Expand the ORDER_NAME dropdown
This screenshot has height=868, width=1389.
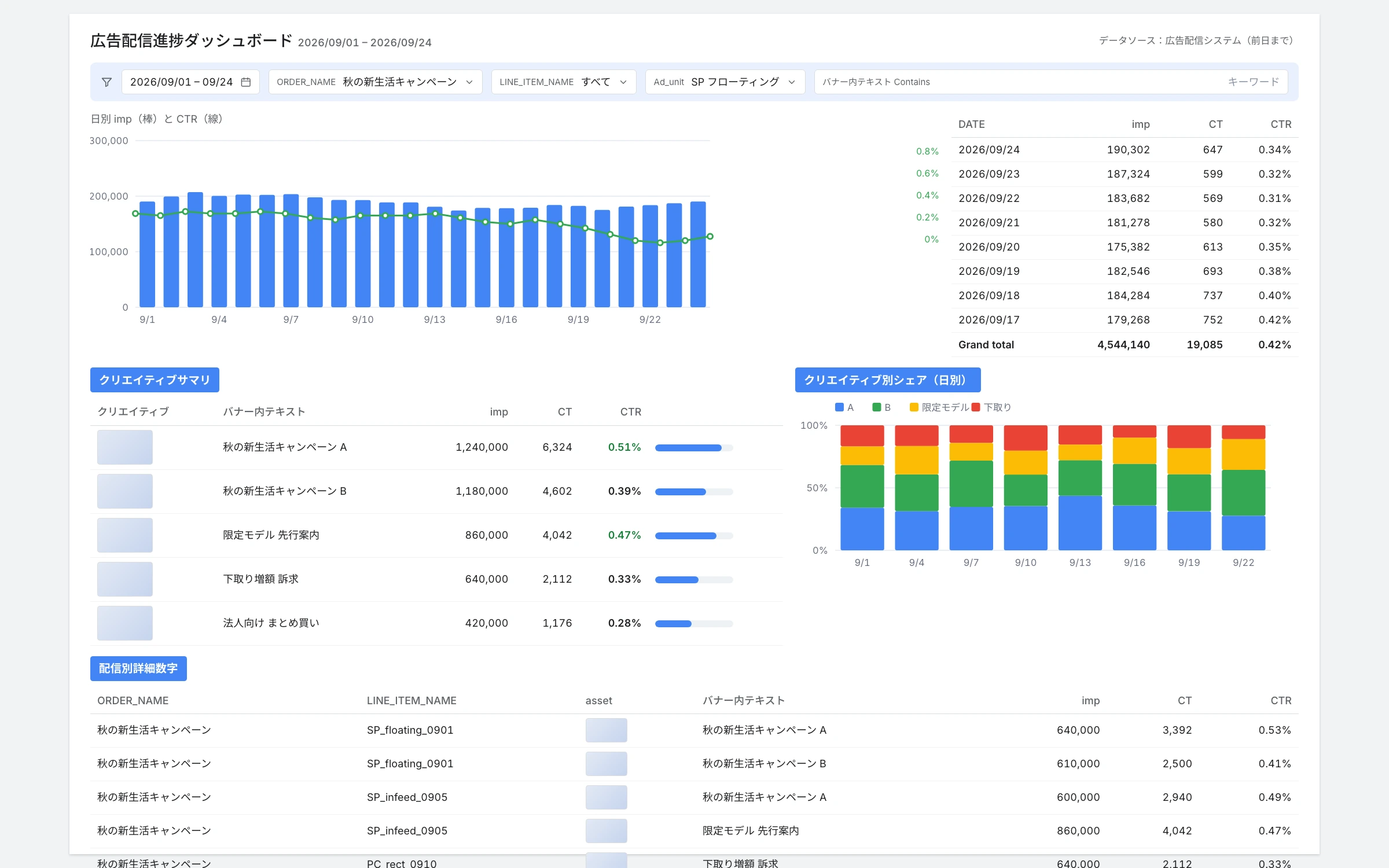[x=375, y=82]
